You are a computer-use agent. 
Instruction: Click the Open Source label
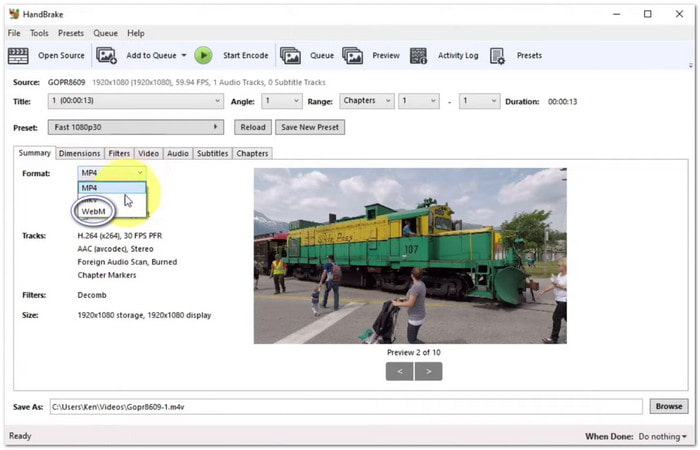click(x=61, y=56)
